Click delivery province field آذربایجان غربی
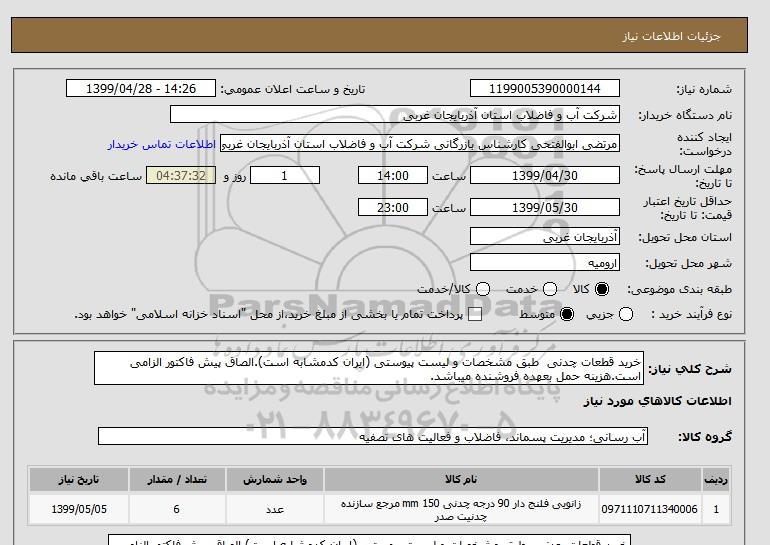 (x=545, y=237)
